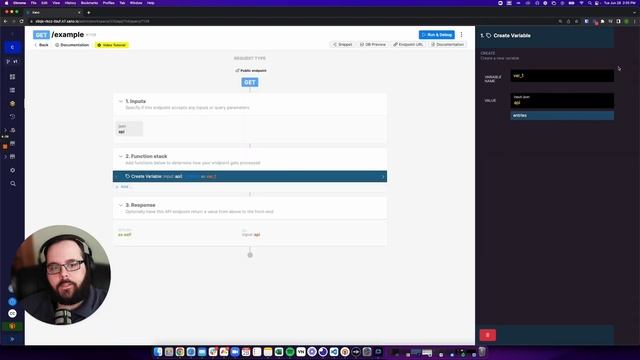640x360 pixels.
Task: Select the branch v1 indicator in sidebar
Action: click(12, 62)
